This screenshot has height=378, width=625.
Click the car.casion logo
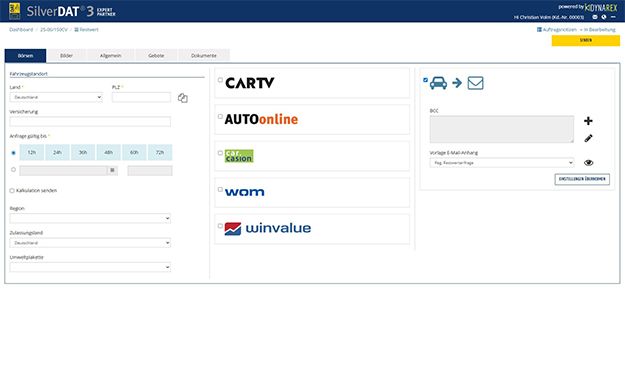239,156
